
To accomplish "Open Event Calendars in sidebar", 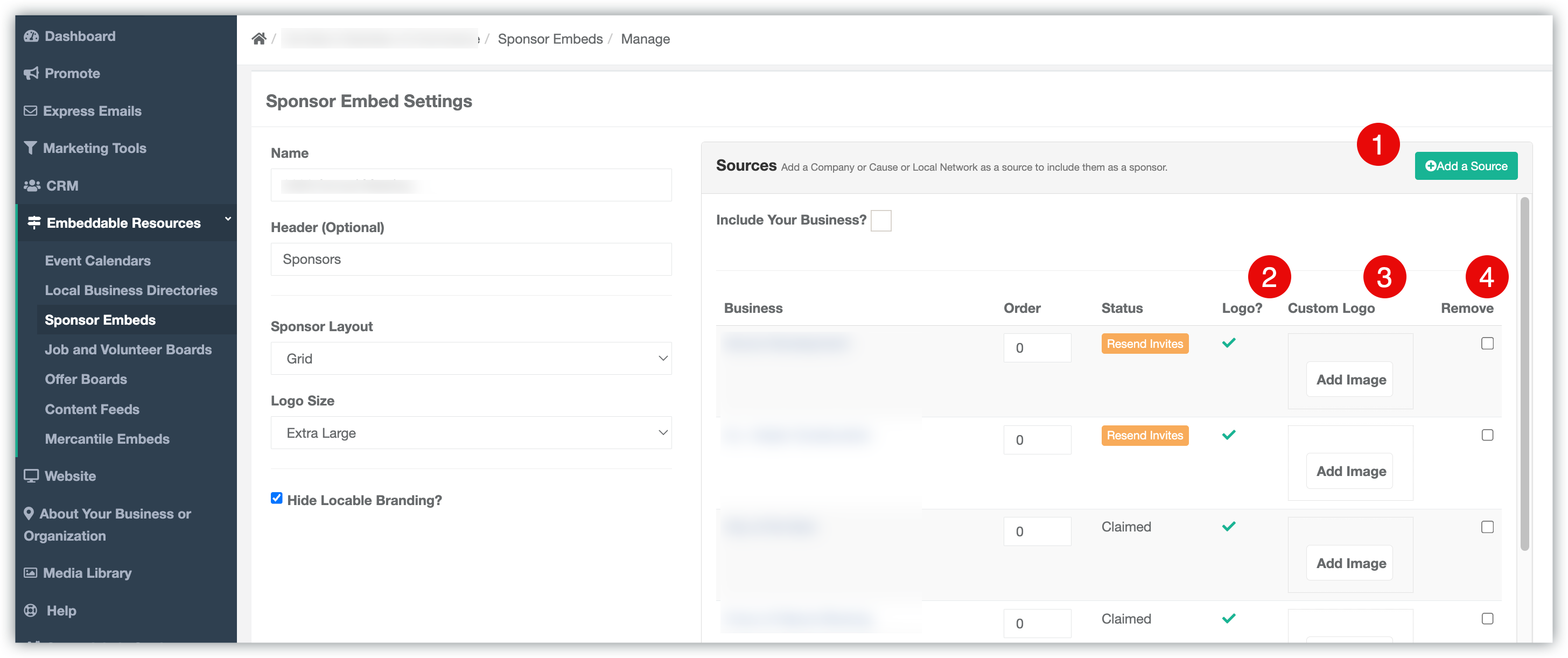I will (97, 261).
